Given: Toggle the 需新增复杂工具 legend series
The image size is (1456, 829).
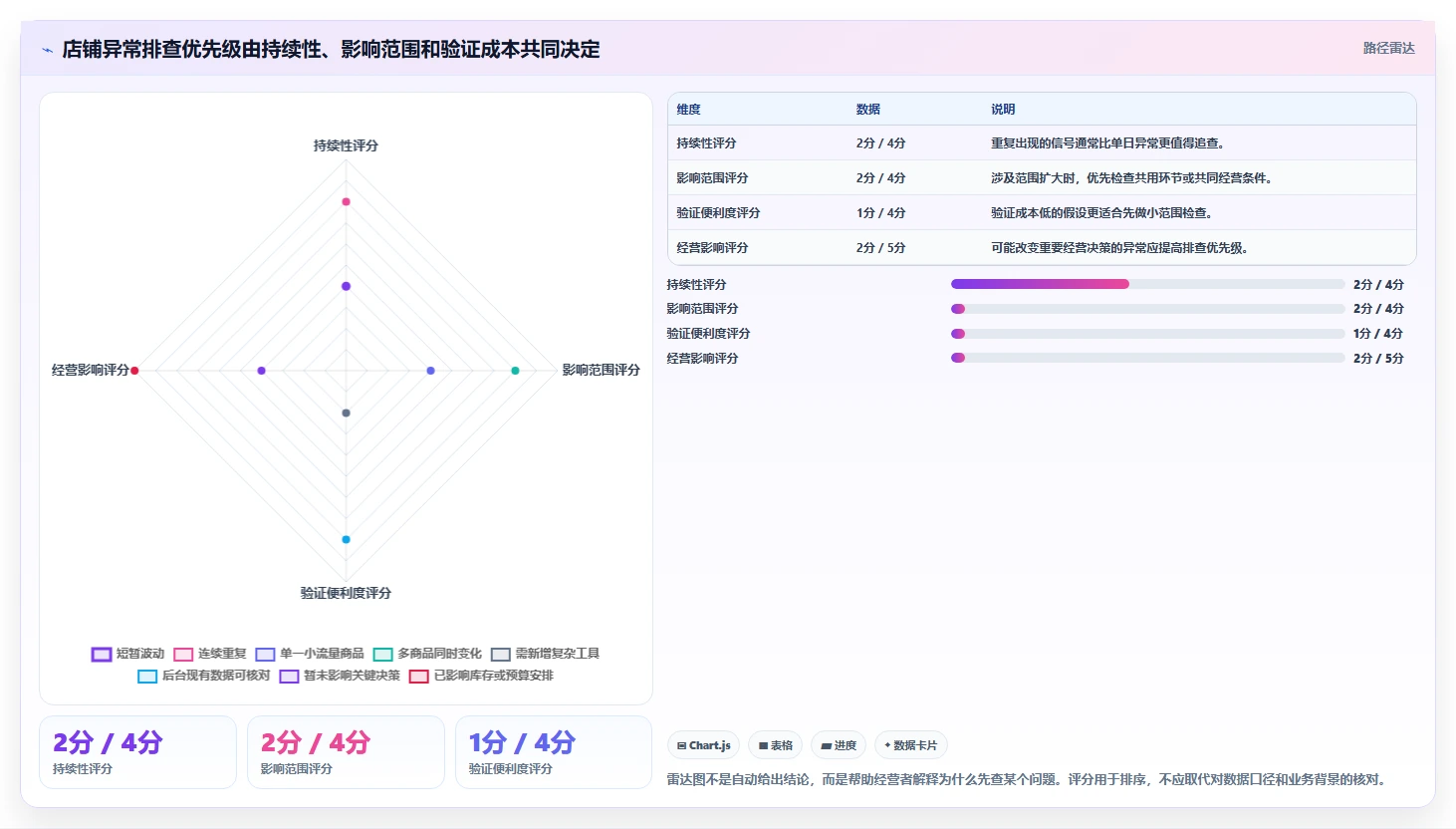Looking at the screenshot, I should (545, 654).
